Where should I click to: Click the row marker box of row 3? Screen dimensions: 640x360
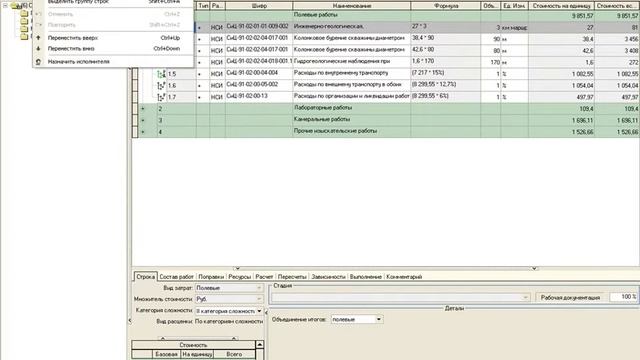pyautogui.click(x=135, y=120)
